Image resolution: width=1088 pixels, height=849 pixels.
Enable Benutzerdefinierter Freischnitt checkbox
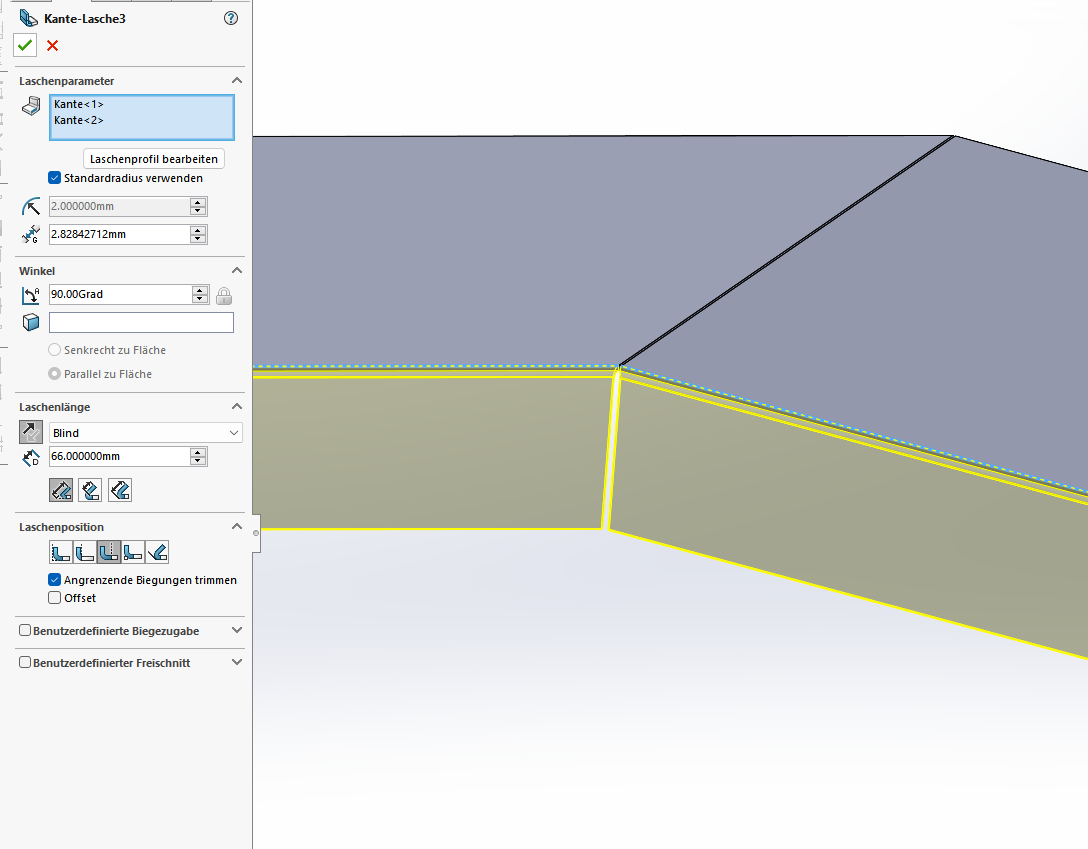(x=25, y=662)
